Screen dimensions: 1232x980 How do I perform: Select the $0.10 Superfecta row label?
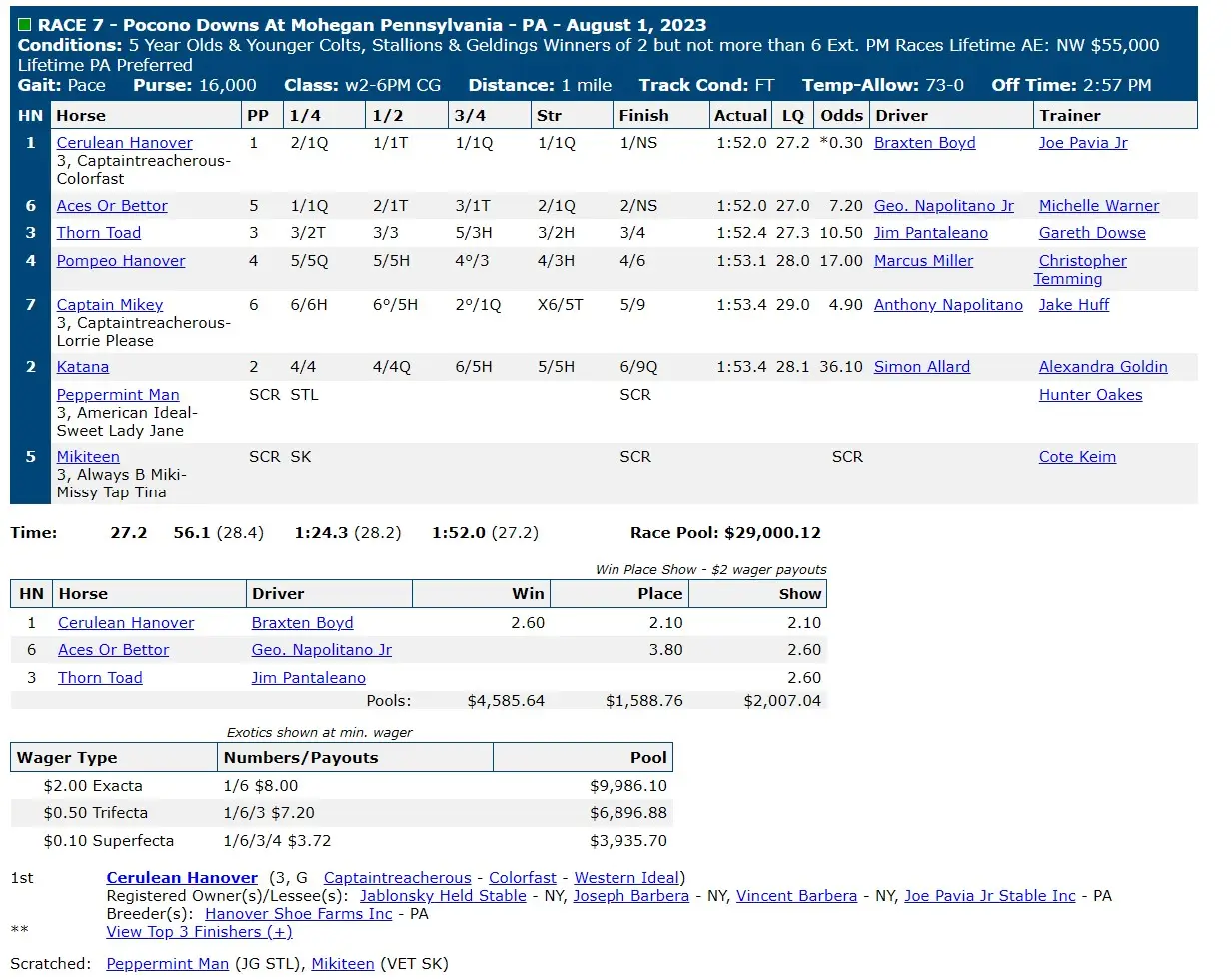[109, 841]
